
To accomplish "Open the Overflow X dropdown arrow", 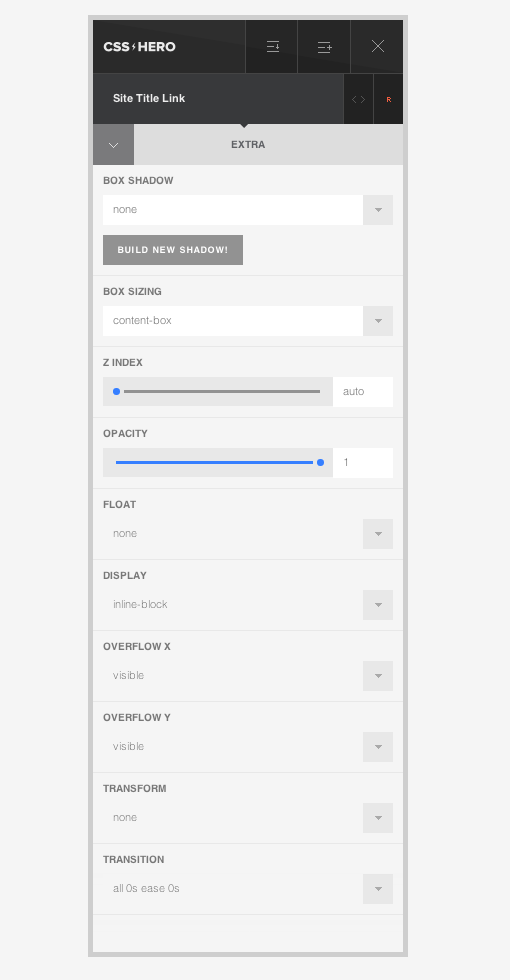I will point(378,676).
